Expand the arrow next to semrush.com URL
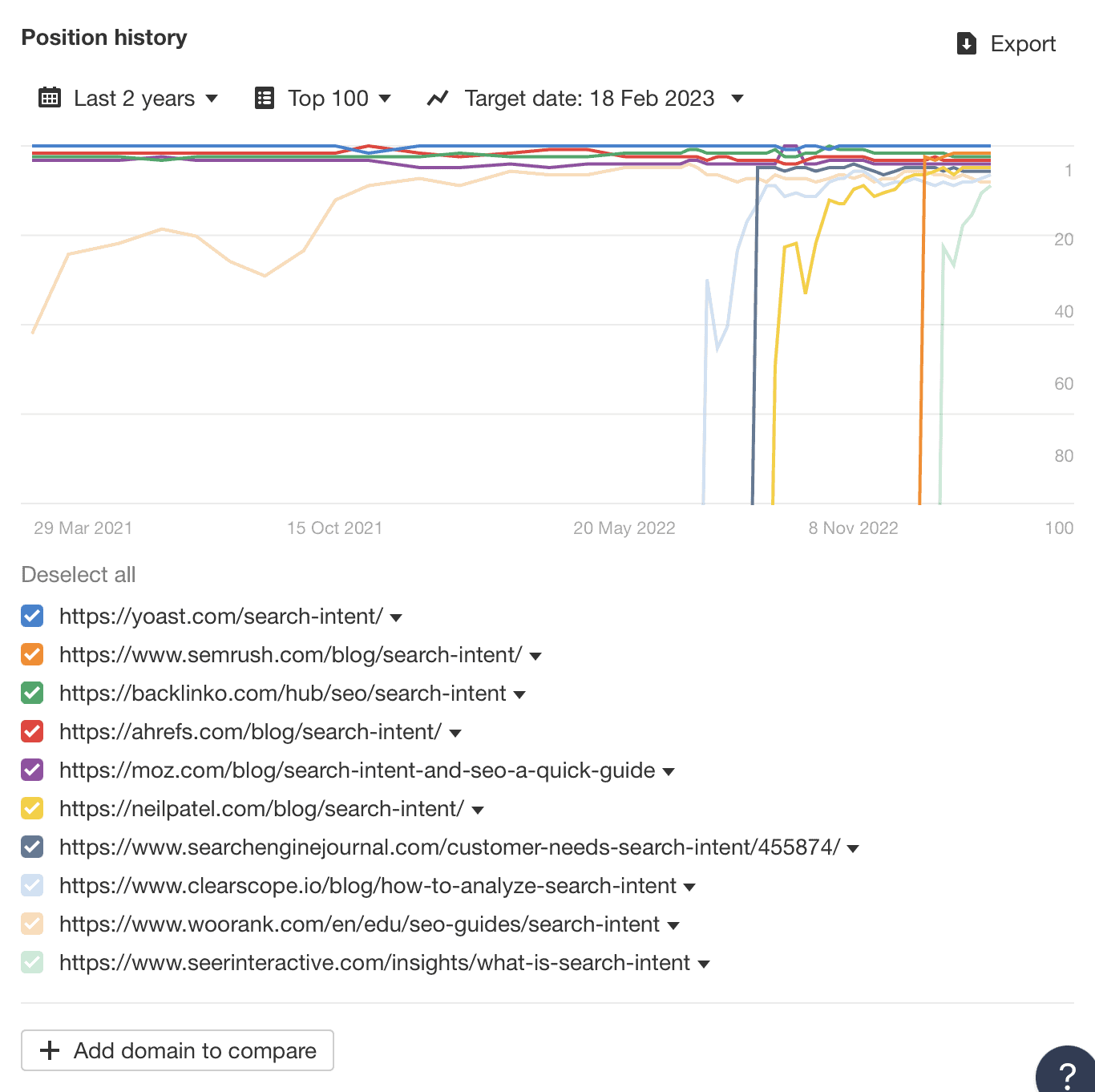Screen dimensions: 1095x1092 tap(535, 656)
